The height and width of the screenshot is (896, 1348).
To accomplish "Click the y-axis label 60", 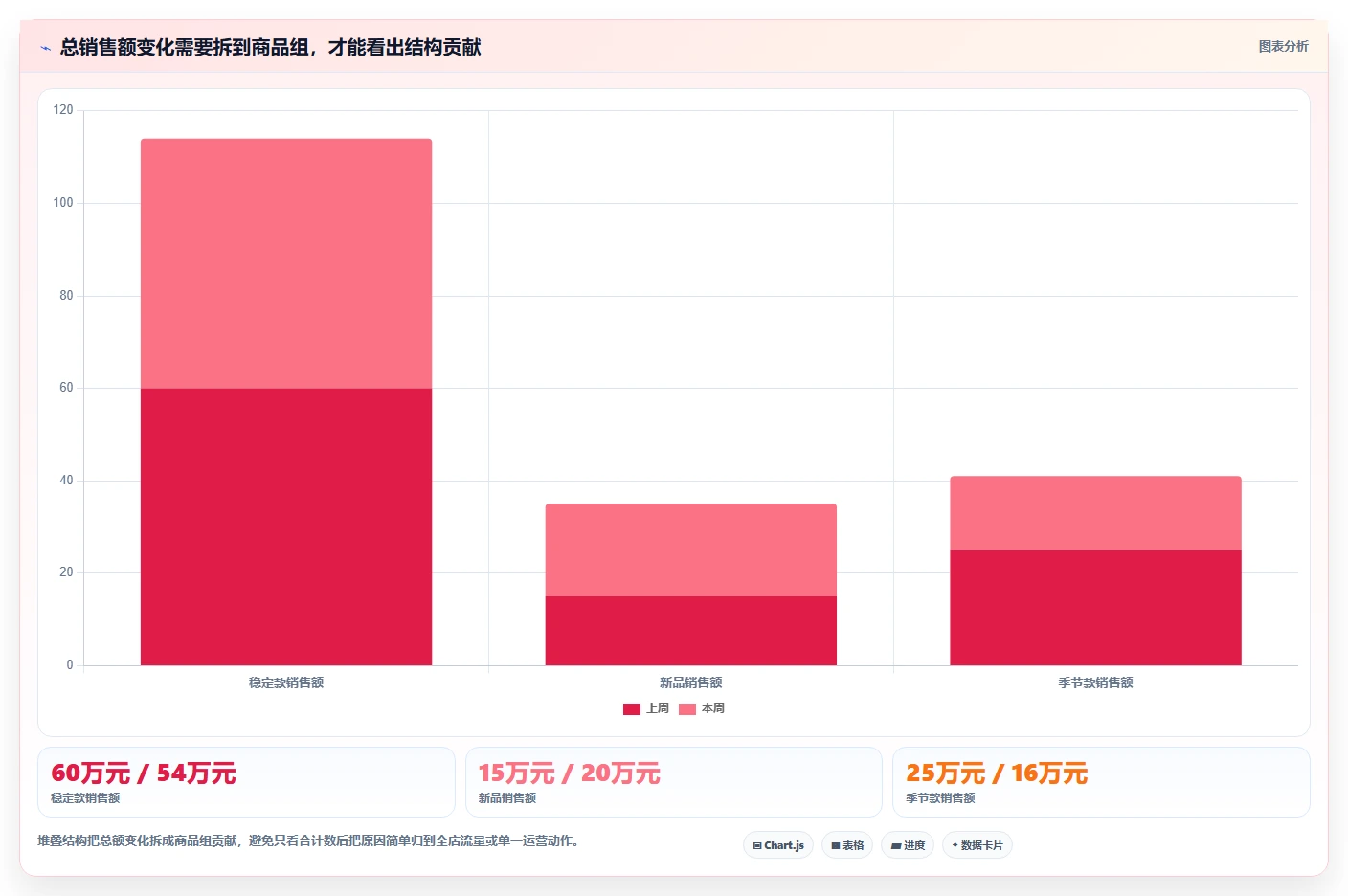I will (x=66, y=388).
